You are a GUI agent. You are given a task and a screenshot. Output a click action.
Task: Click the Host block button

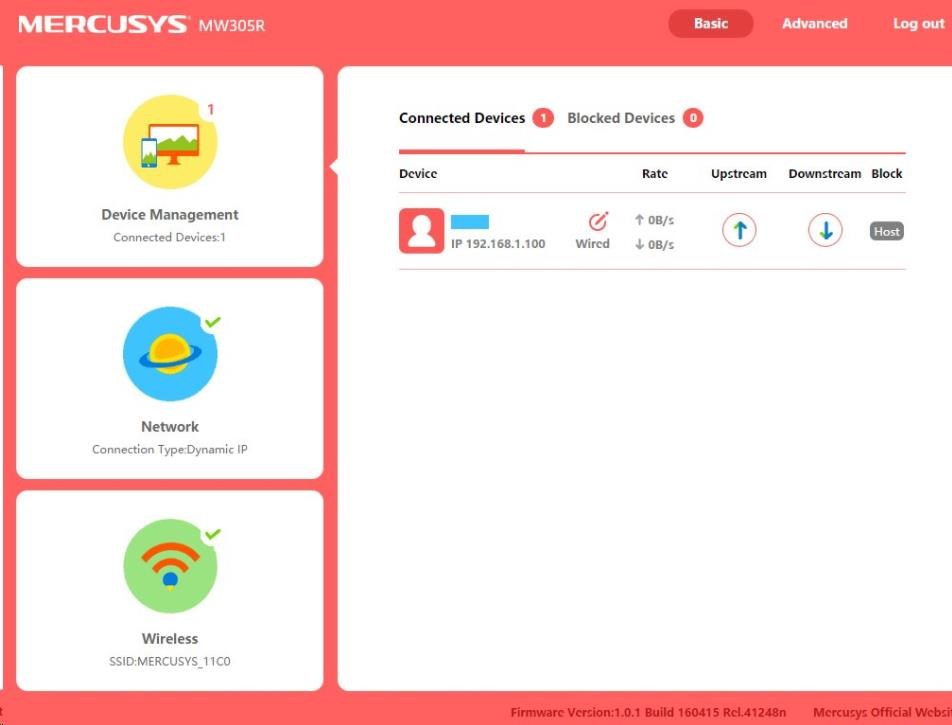886,231
